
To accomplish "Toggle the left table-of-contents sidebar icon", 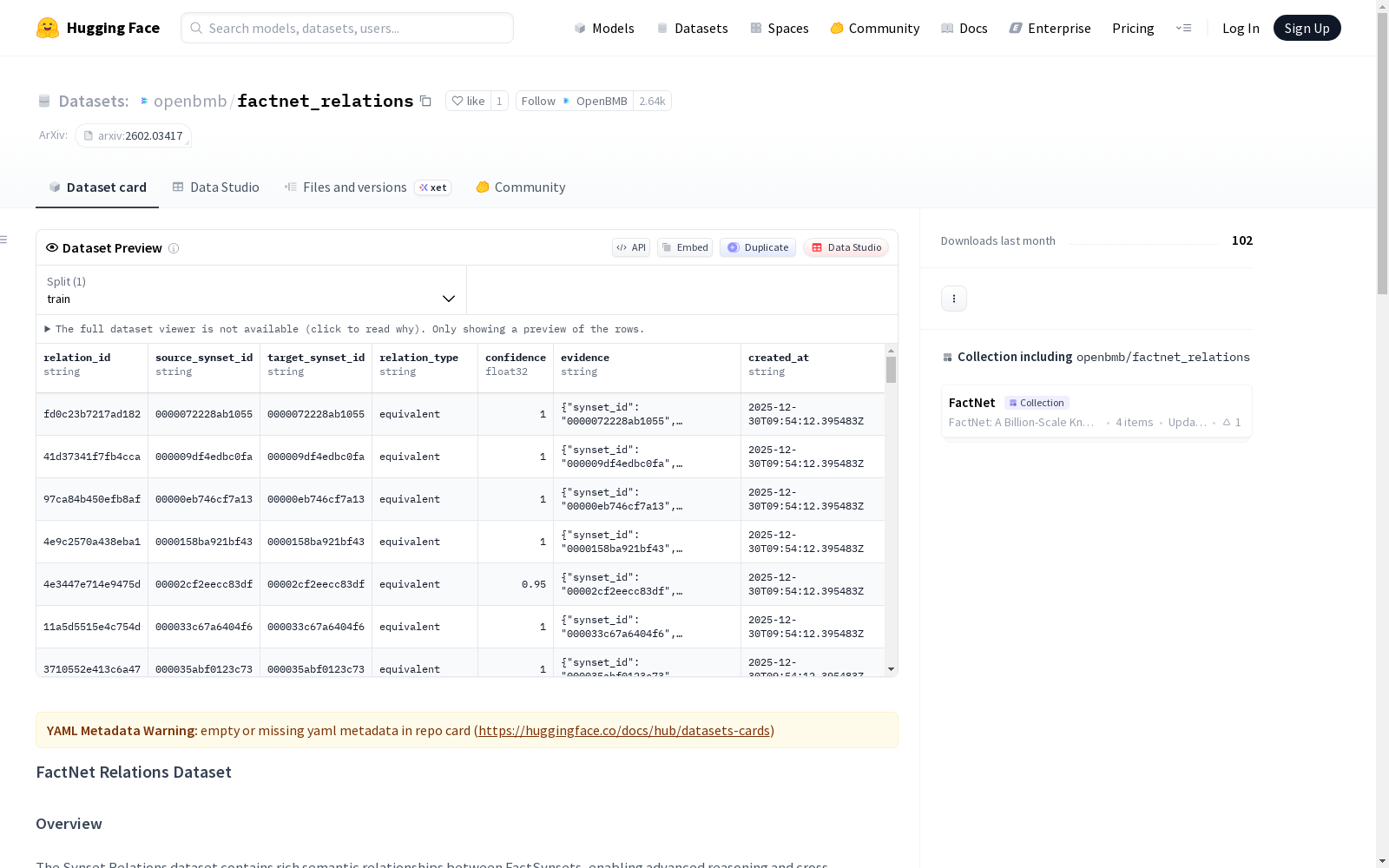I will click(x=4, y=240).
